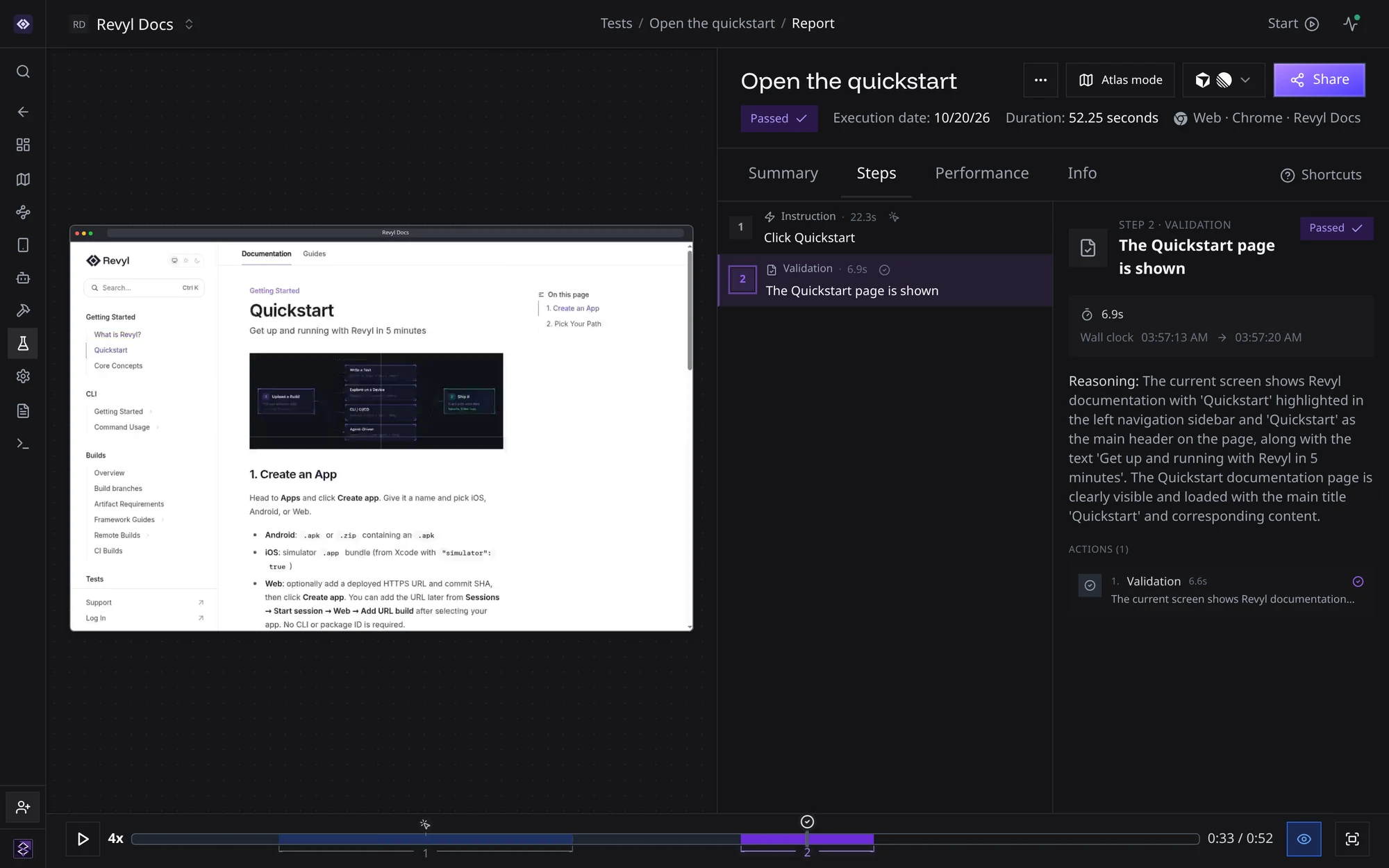The width and height of the screenshot is (1389, 868).
Task: Open the three-dots more options menu
Action: click(1040, 80)
